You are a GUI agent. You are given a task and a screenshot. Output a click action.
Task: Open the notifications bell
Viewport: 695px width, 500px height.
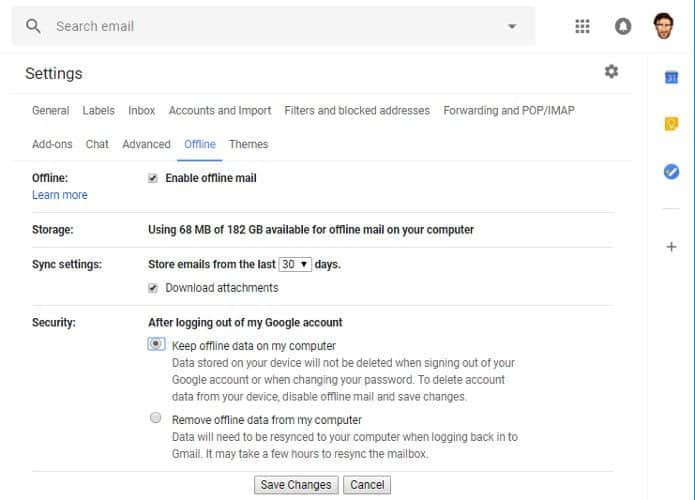(x=623, y=26)
